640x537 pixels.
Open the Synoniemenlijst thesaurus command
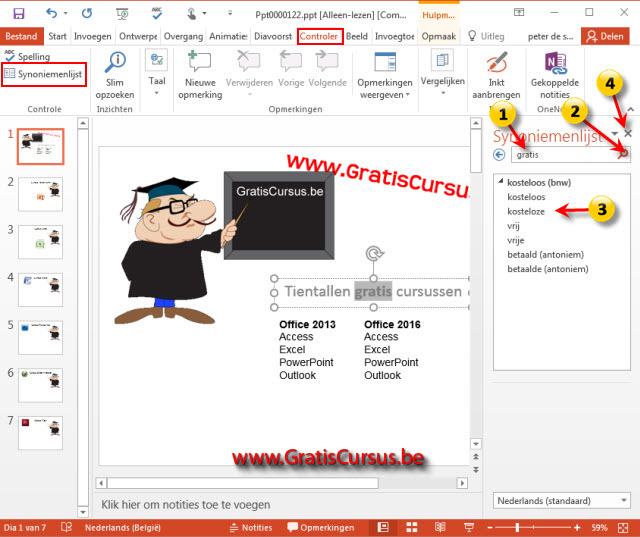tap(44, 74)
